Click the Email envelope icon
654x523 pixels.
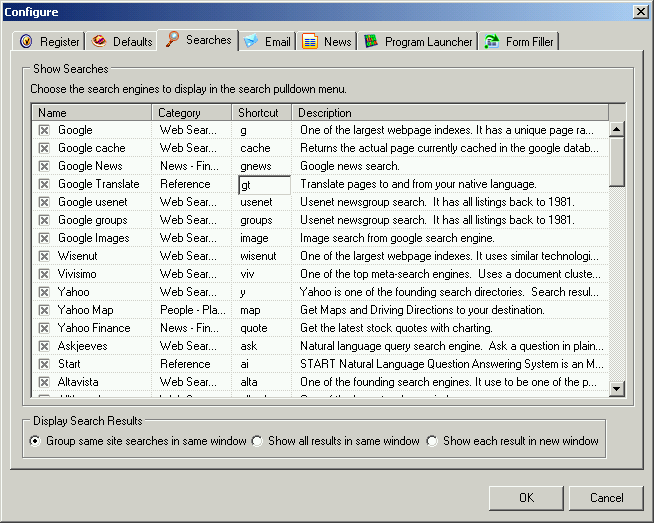[251, 41]
